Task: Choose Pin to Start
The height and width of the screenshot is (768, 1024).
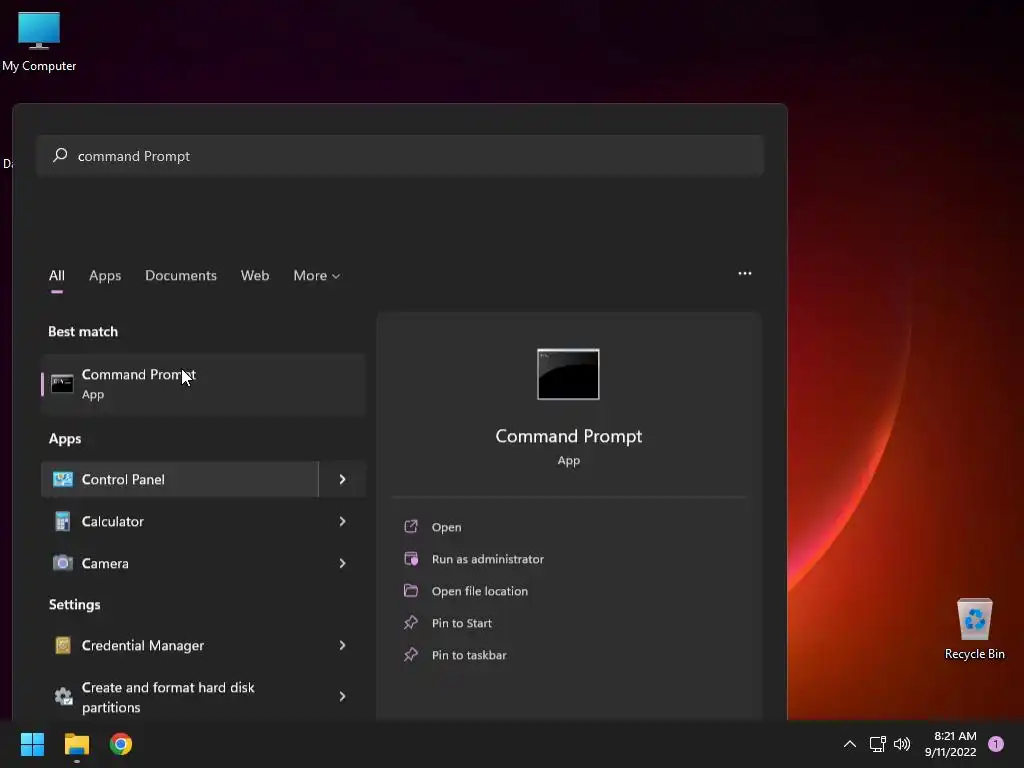Action: pos(462,623)
